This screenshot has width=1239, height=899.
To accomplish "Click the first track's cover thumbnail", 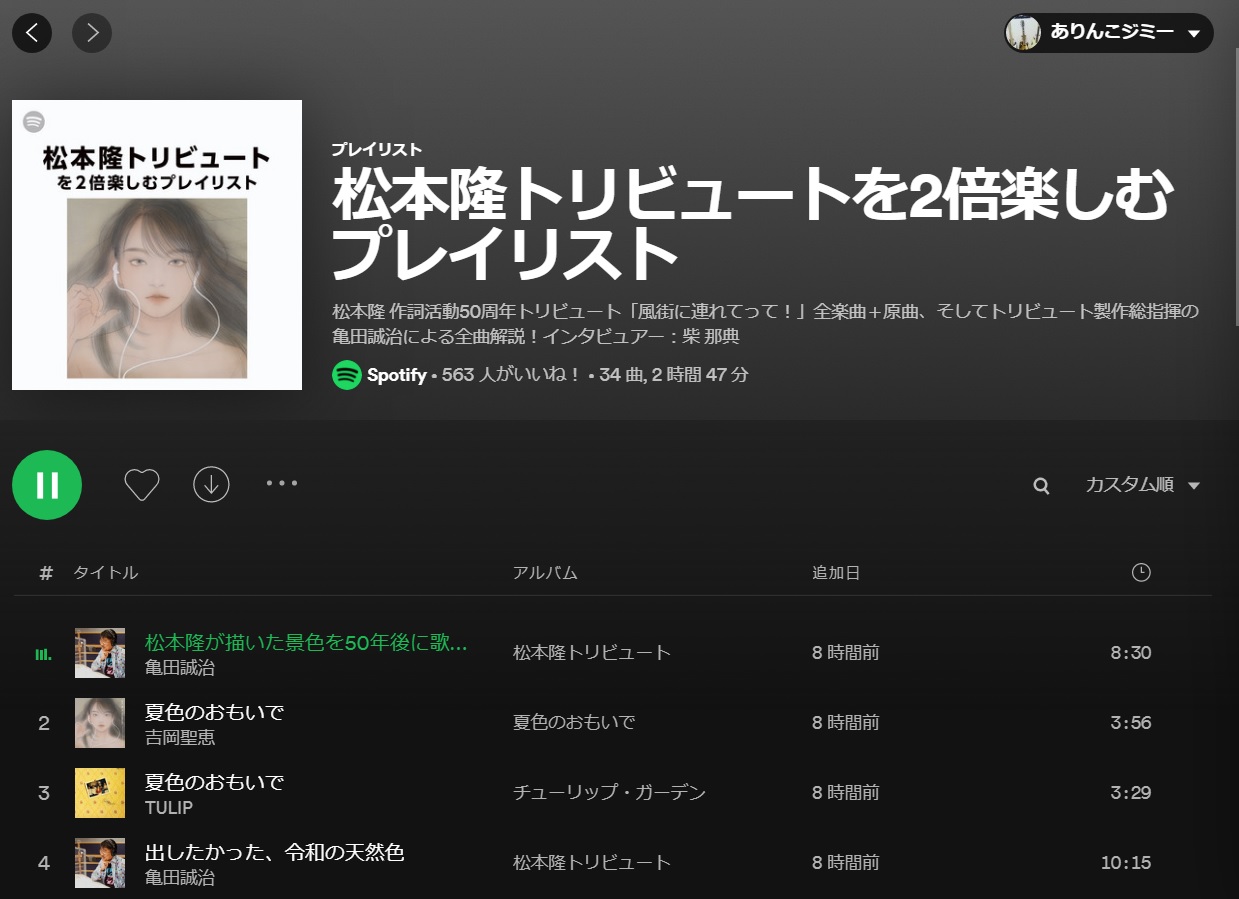I will 100,653.
